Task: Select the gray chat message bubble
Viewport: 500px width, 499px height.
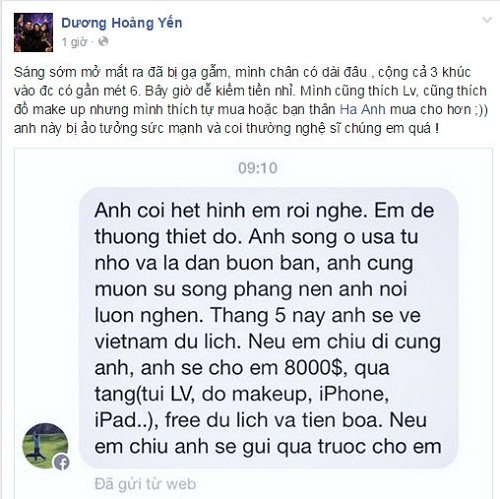Action: (x=269, y=328)
